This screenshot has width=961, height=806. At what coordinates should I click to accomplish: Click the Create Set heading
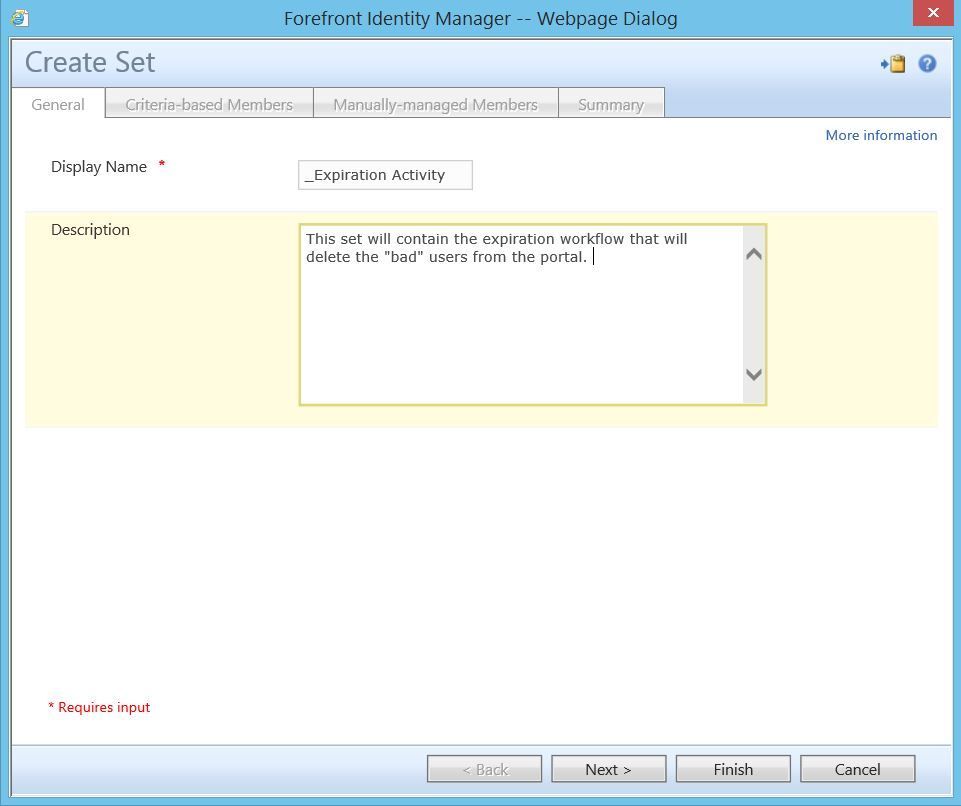click(90, 63)
